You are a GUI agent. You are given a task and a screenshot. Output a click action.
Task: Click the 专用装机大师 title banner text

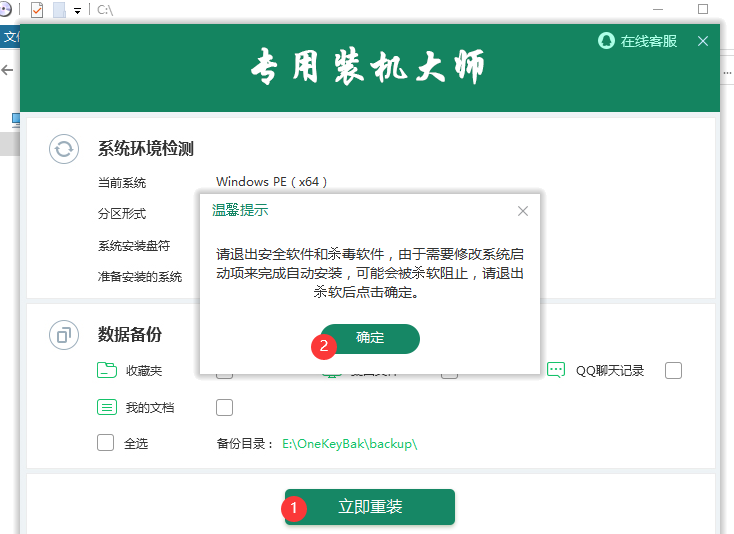pyautogui.click(x=367, y=67)
